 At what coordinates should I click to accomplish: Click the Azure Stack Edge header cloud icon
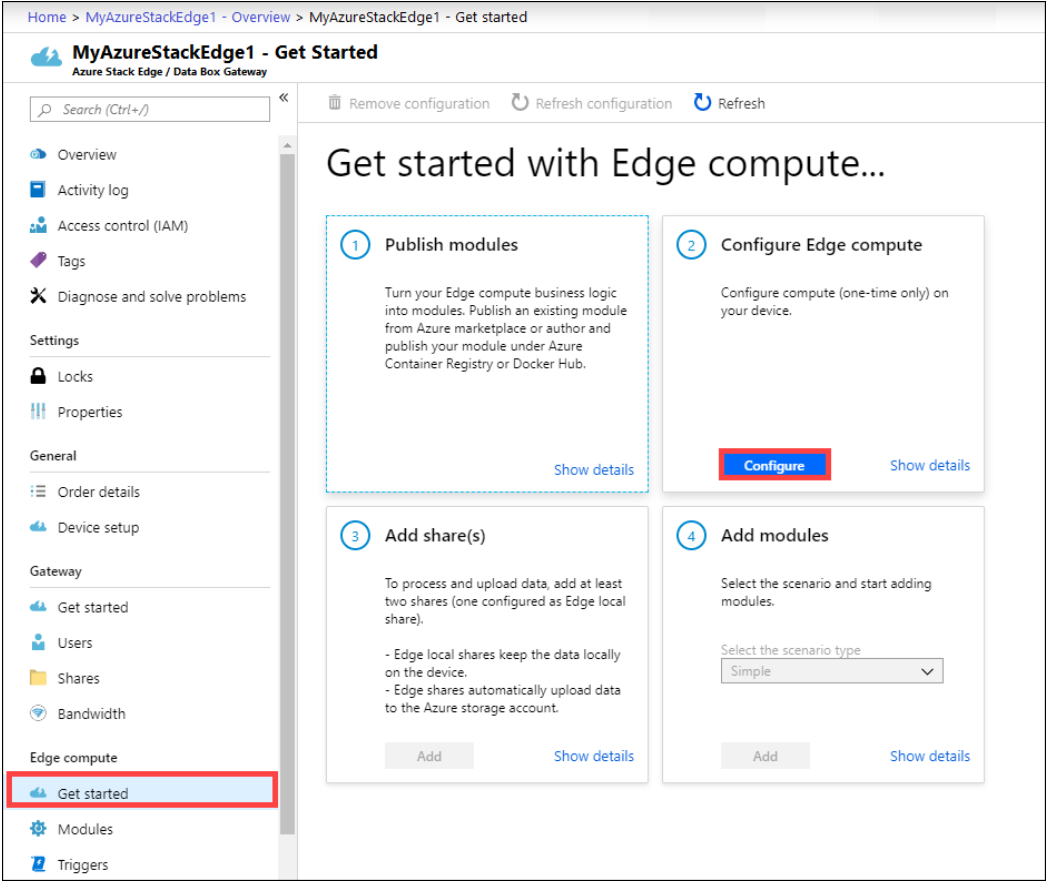click(x=46, y=58)
